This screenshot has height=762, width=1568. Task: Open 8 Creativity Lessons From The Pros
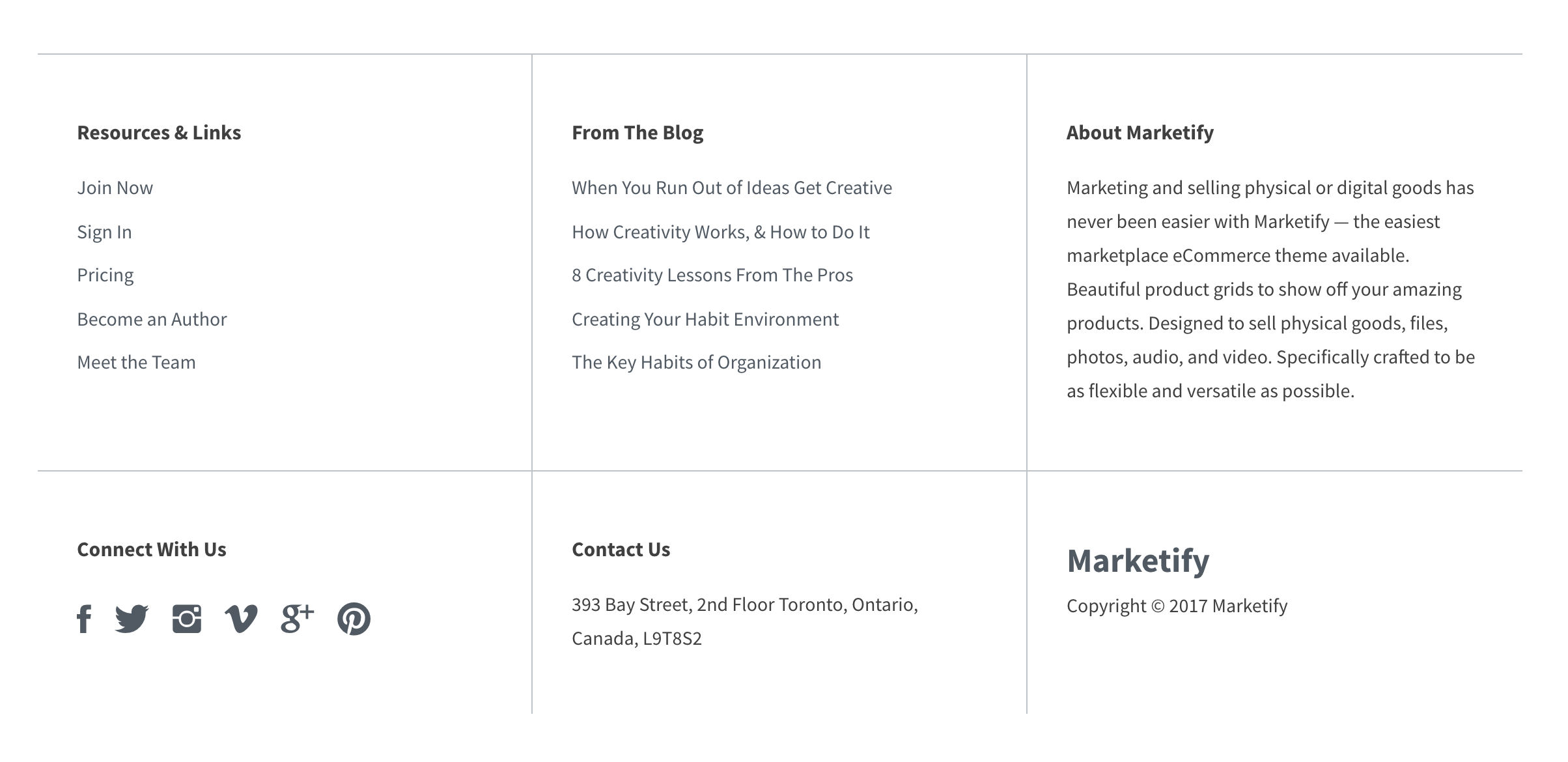click(712, 275)
